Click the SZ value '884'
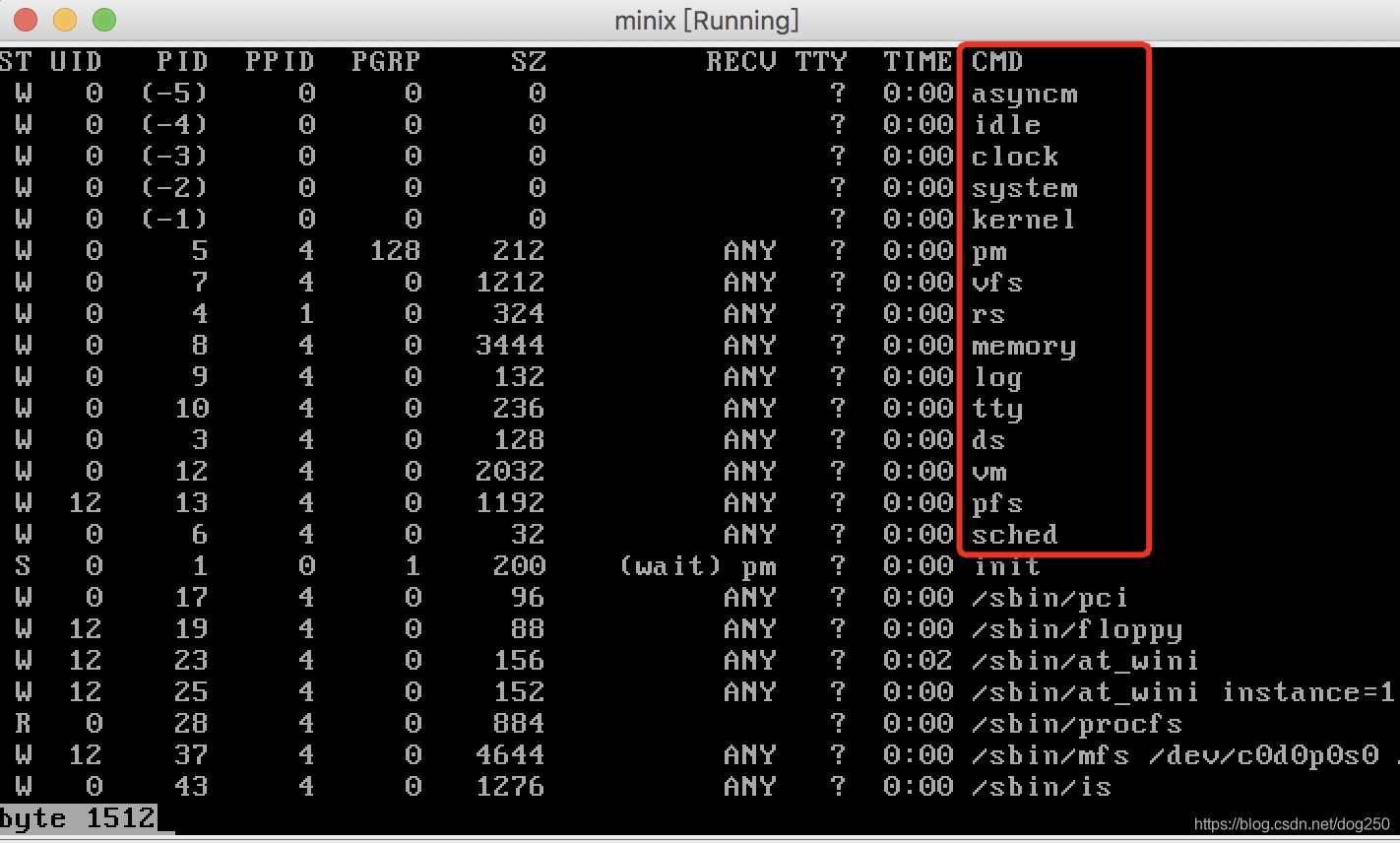This screenshot has height=843, width=1400. click(x=519, y=724)
